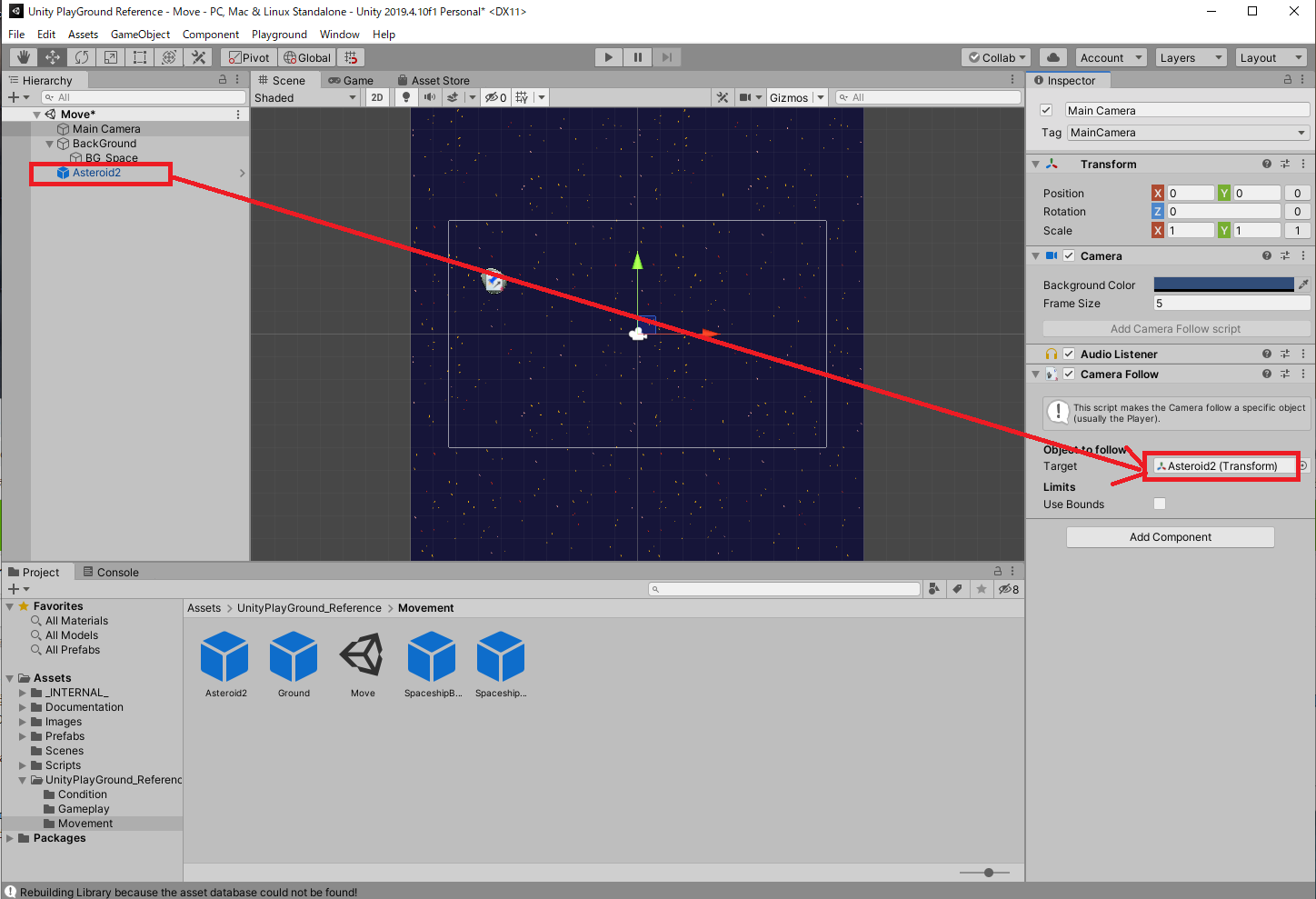Open Transform component help icon
The height and width of the screenshot is (899, 1316).
point(1267,165)
